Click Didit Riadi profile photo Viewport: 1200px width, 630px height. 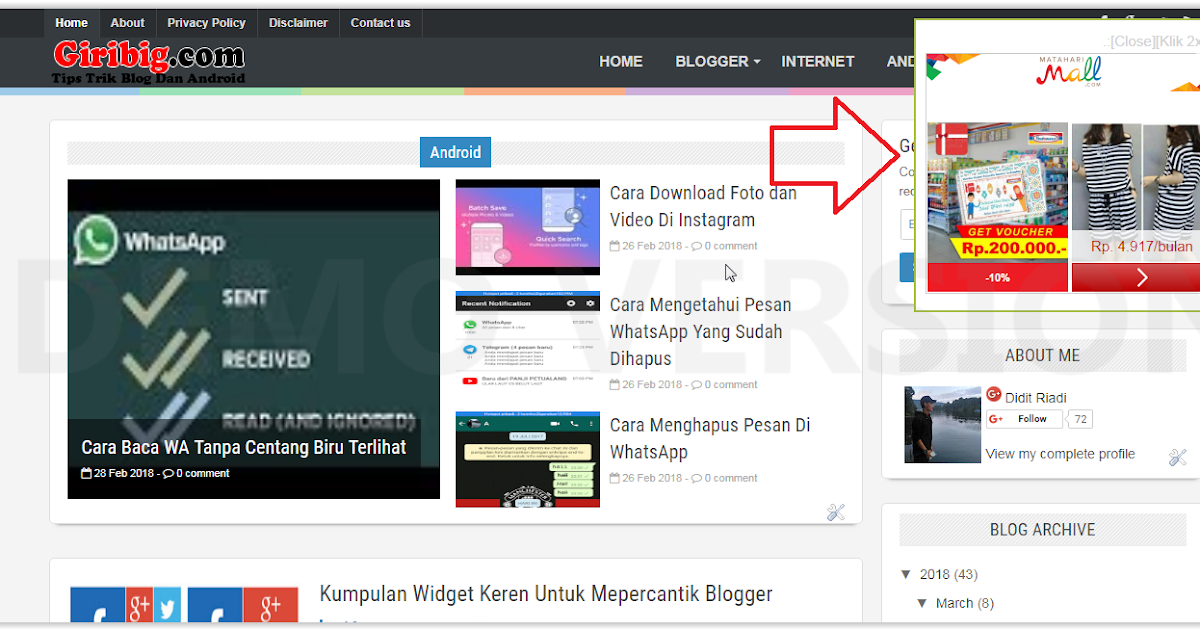942,425
